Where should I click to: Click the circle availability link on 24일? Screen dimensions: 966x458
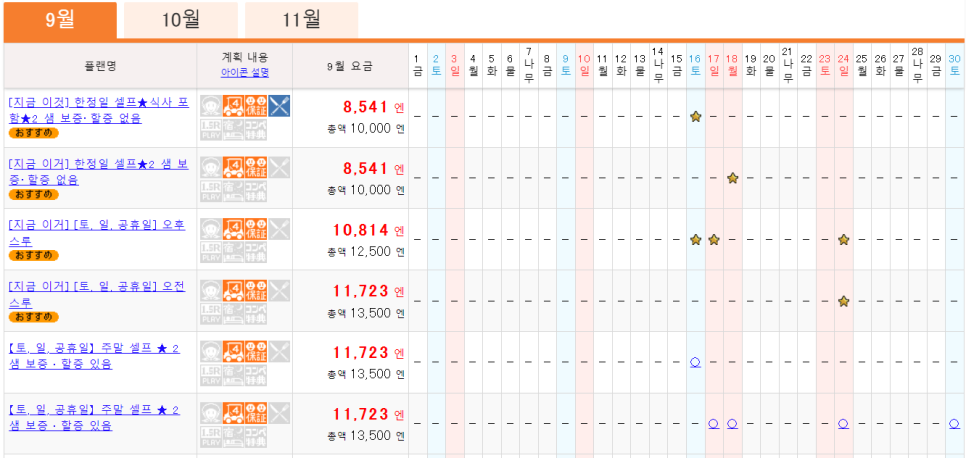tap(843, 424)
